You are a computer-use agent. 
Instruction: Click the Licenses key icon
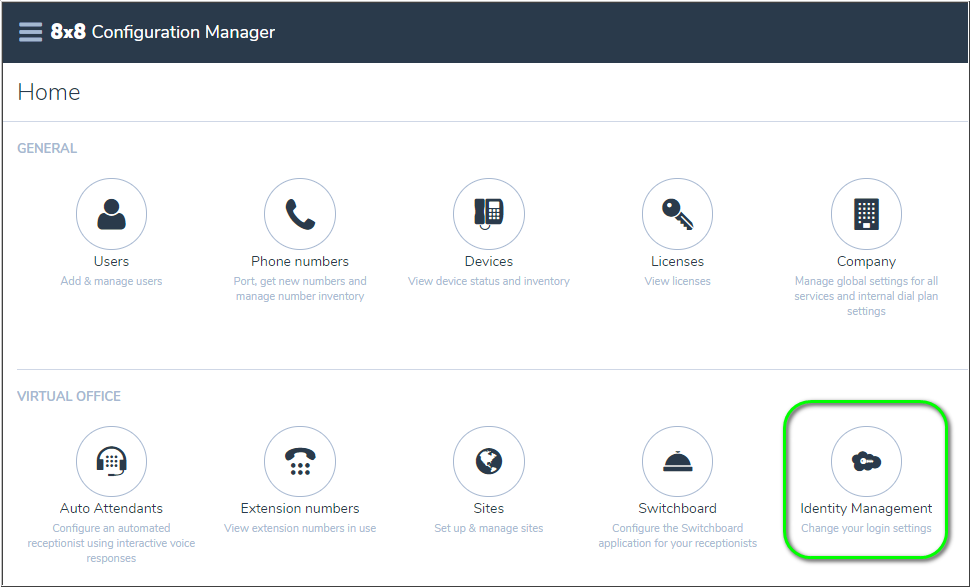click(677, 214)
